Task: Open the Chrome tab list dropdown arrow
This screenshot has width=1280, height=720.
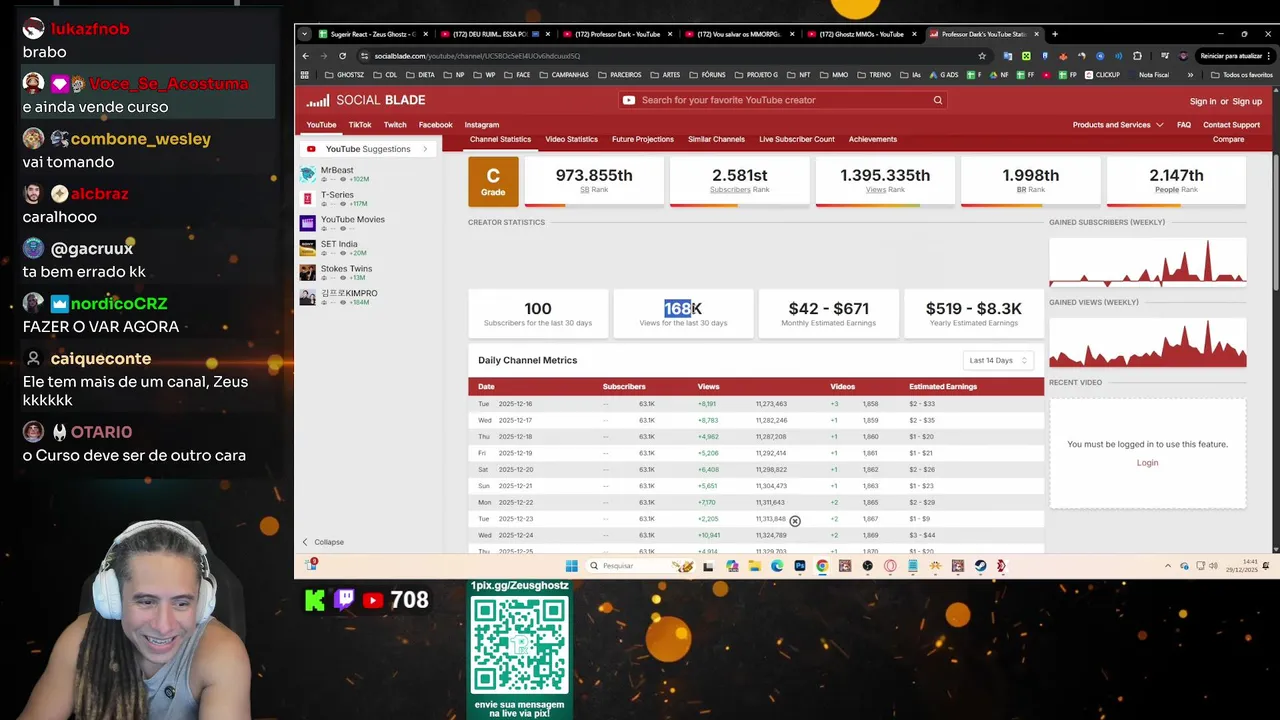Action: [x=305, y=34]
